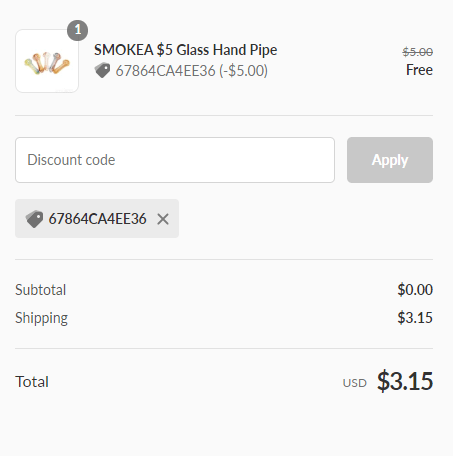Click the quantity badge showing 1
Screen dimensions: 453x456
[78, 30]
